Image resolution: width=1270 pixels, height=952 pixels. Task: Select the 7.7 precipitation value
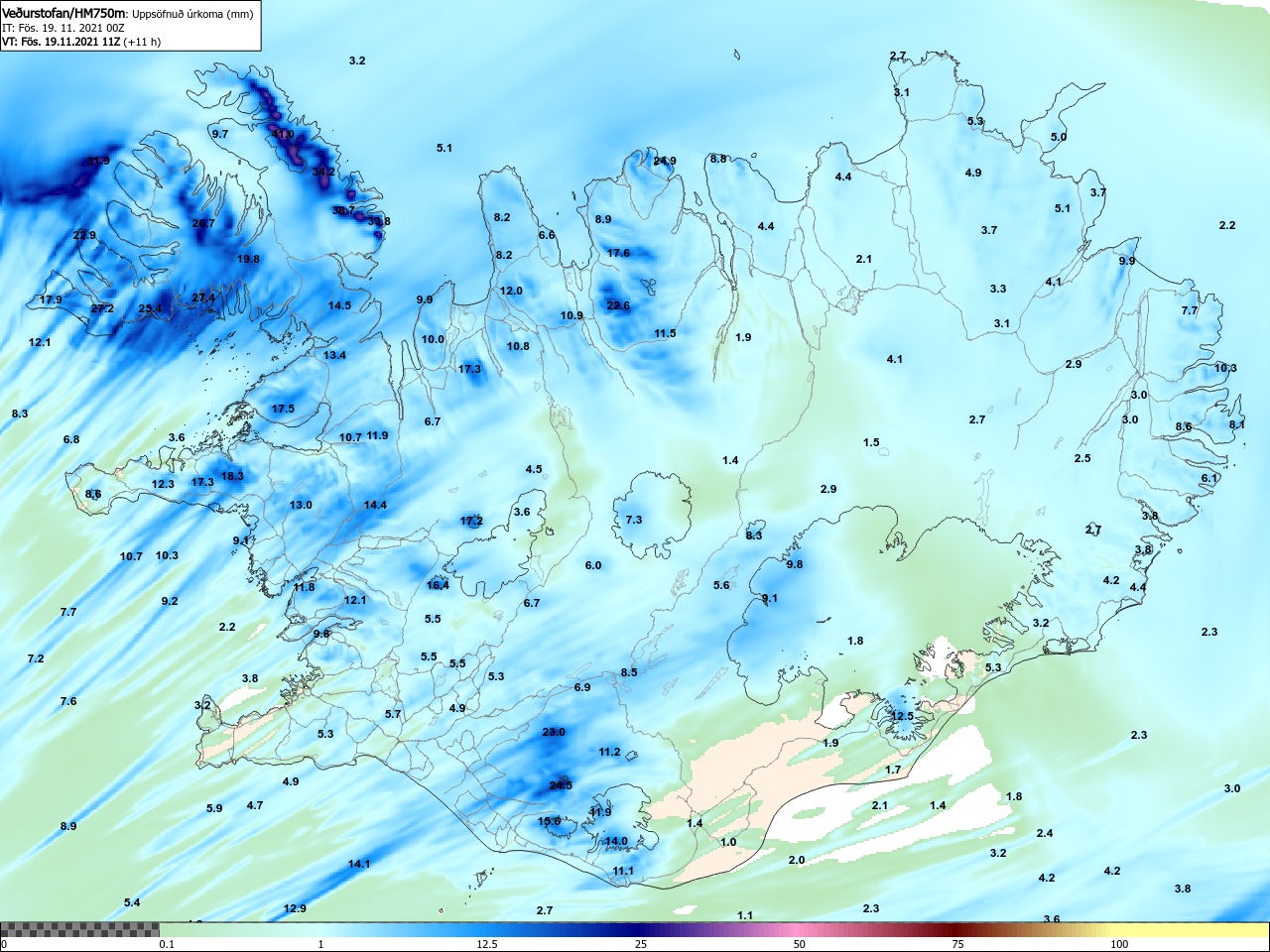click(x=1190, y=310)
